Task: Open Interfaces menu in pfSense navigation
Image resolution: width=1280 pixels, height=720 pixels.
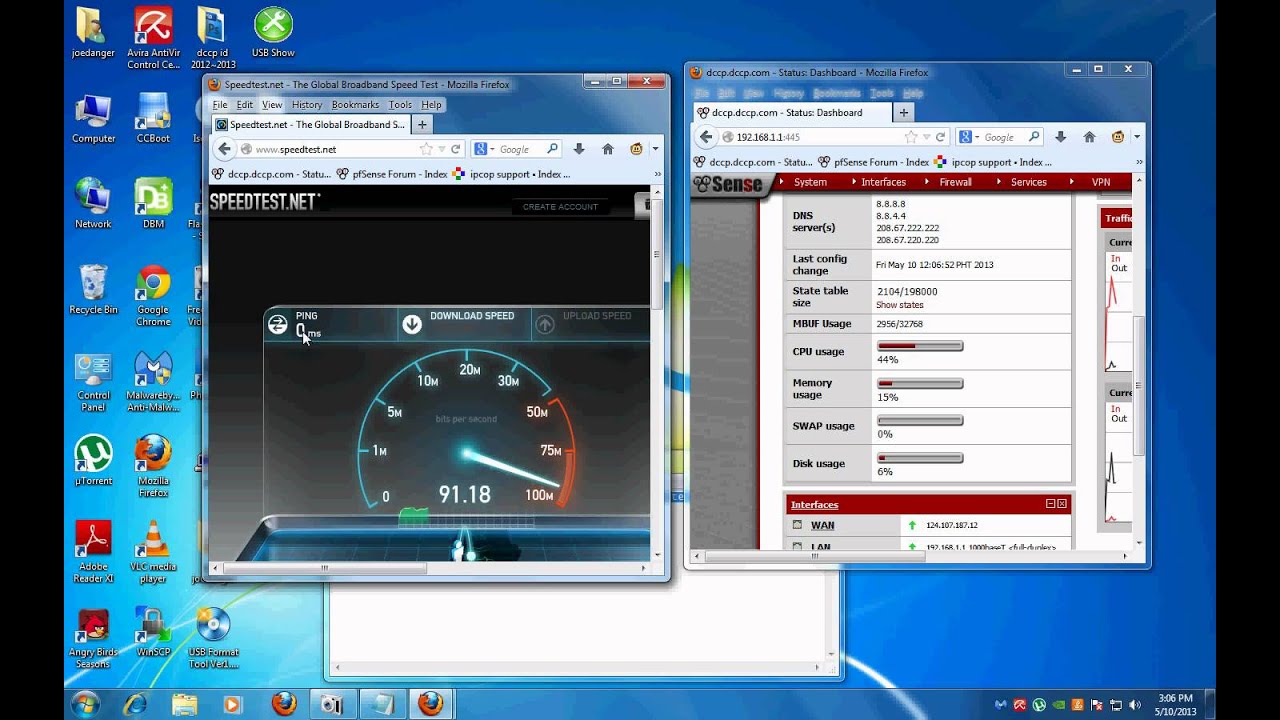Action: pyautogui.click(x=883, y=182)
